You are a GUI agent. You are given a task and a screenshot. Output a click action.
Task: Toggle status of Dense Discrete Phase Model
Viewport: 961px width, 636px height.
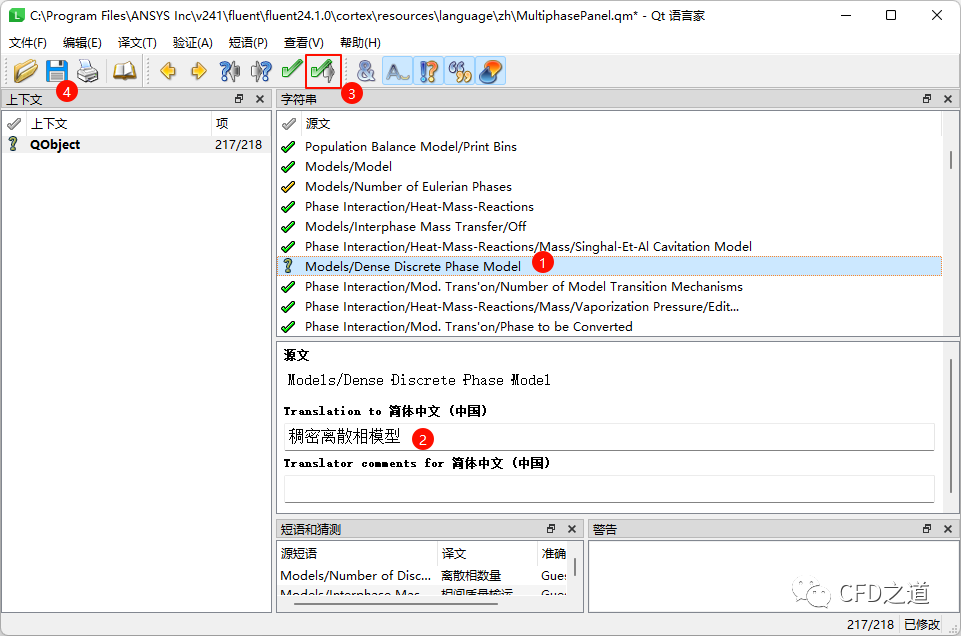(x=288, y=266)
